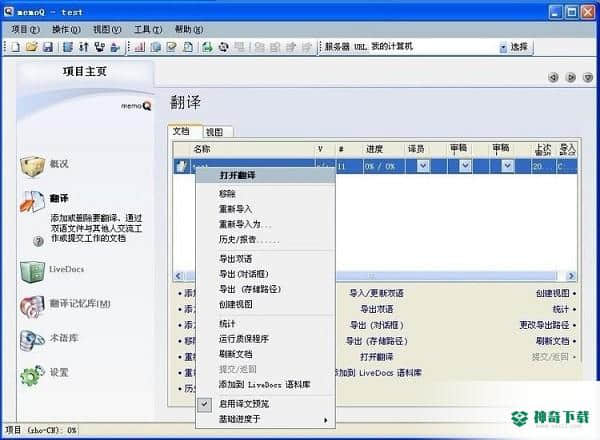Select the 翻译 documents icon in sidebar

tap(32, 201)
